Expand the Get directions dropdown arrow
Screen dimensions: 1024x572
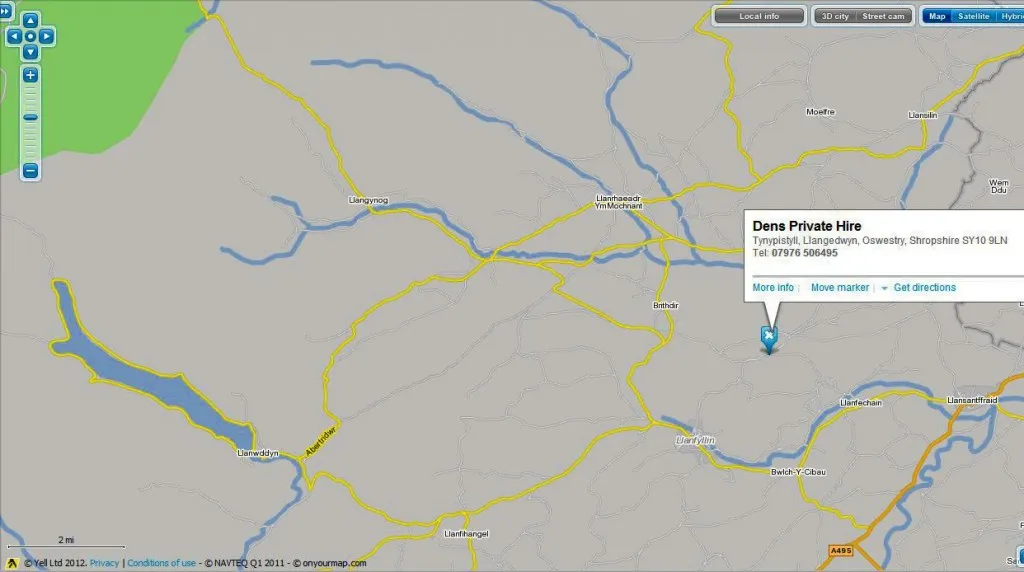coord(884,288)
